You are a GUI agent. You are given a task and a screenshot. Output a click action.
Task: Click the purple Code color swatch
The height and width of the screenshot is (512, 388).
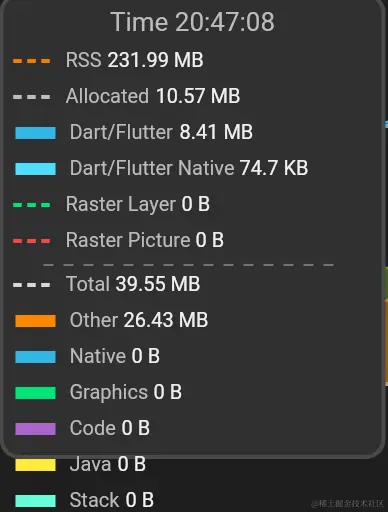[35, 429]
